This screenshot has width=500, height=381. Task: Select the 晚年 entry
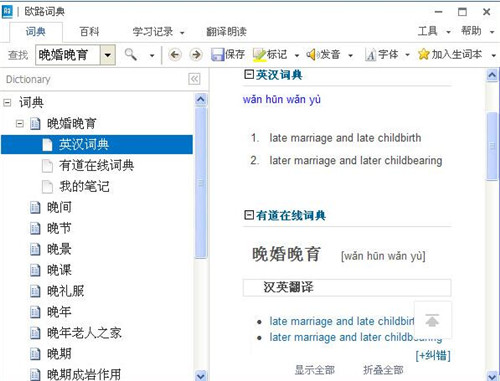[x=59, y=312]
